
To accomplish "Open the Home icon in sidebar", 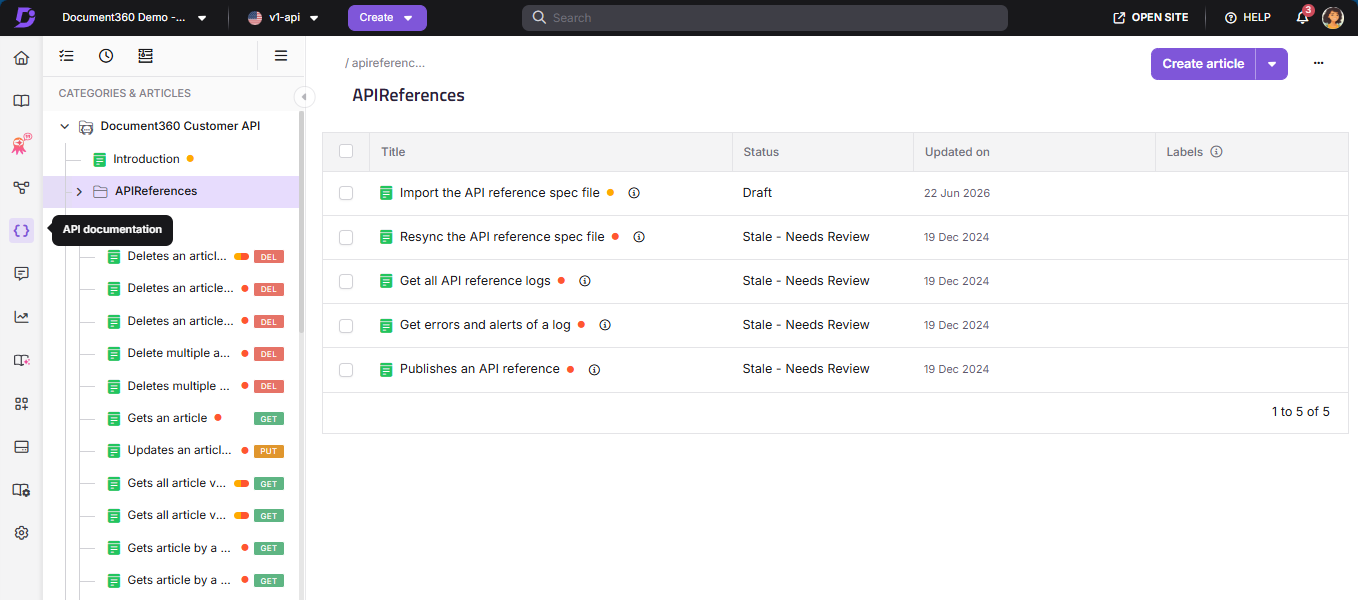I will pyautogui.click(x=21, y=58).
